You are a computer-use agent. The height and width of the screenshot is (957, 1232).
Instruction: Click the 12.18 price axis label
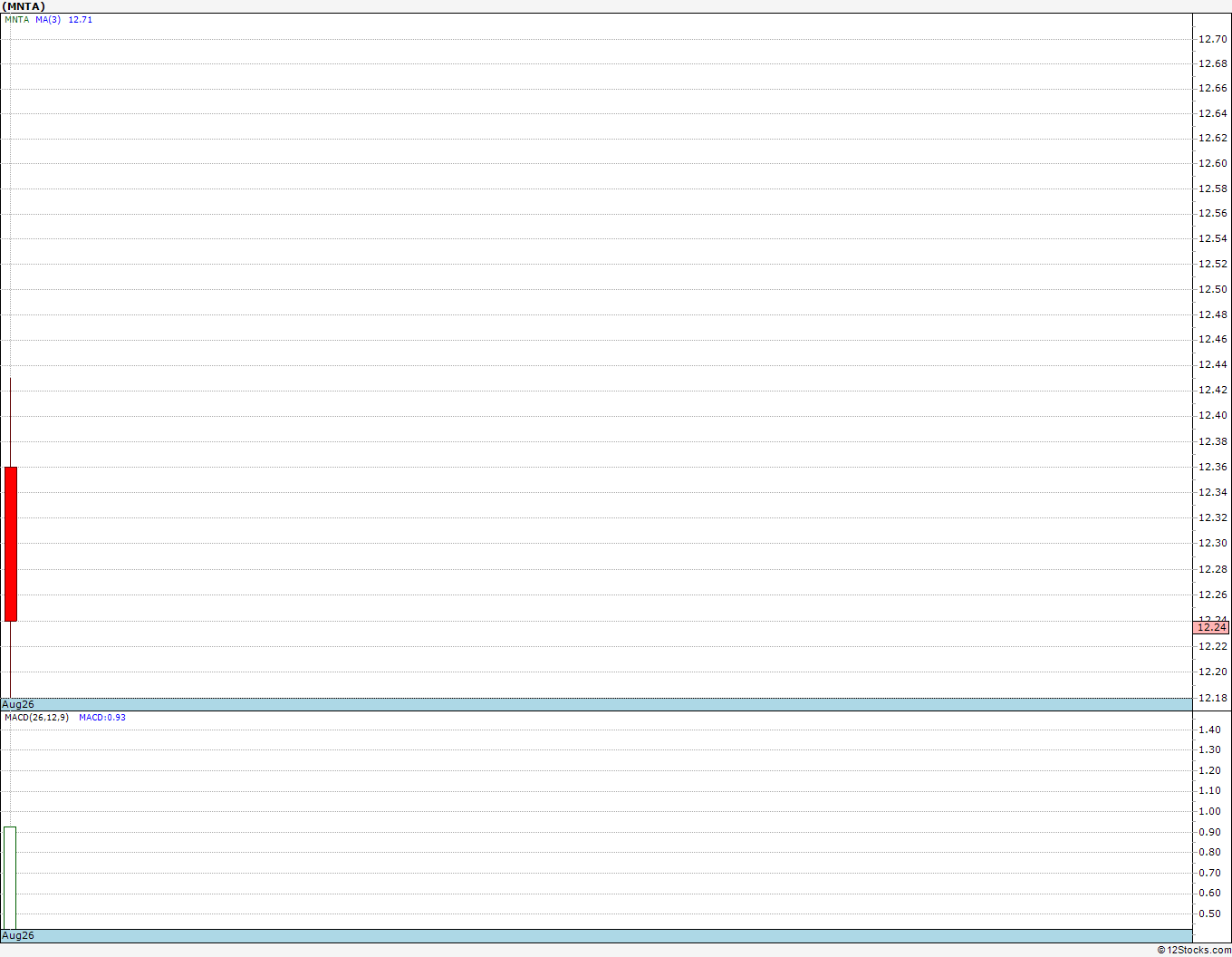click(x=1213, y=698)
